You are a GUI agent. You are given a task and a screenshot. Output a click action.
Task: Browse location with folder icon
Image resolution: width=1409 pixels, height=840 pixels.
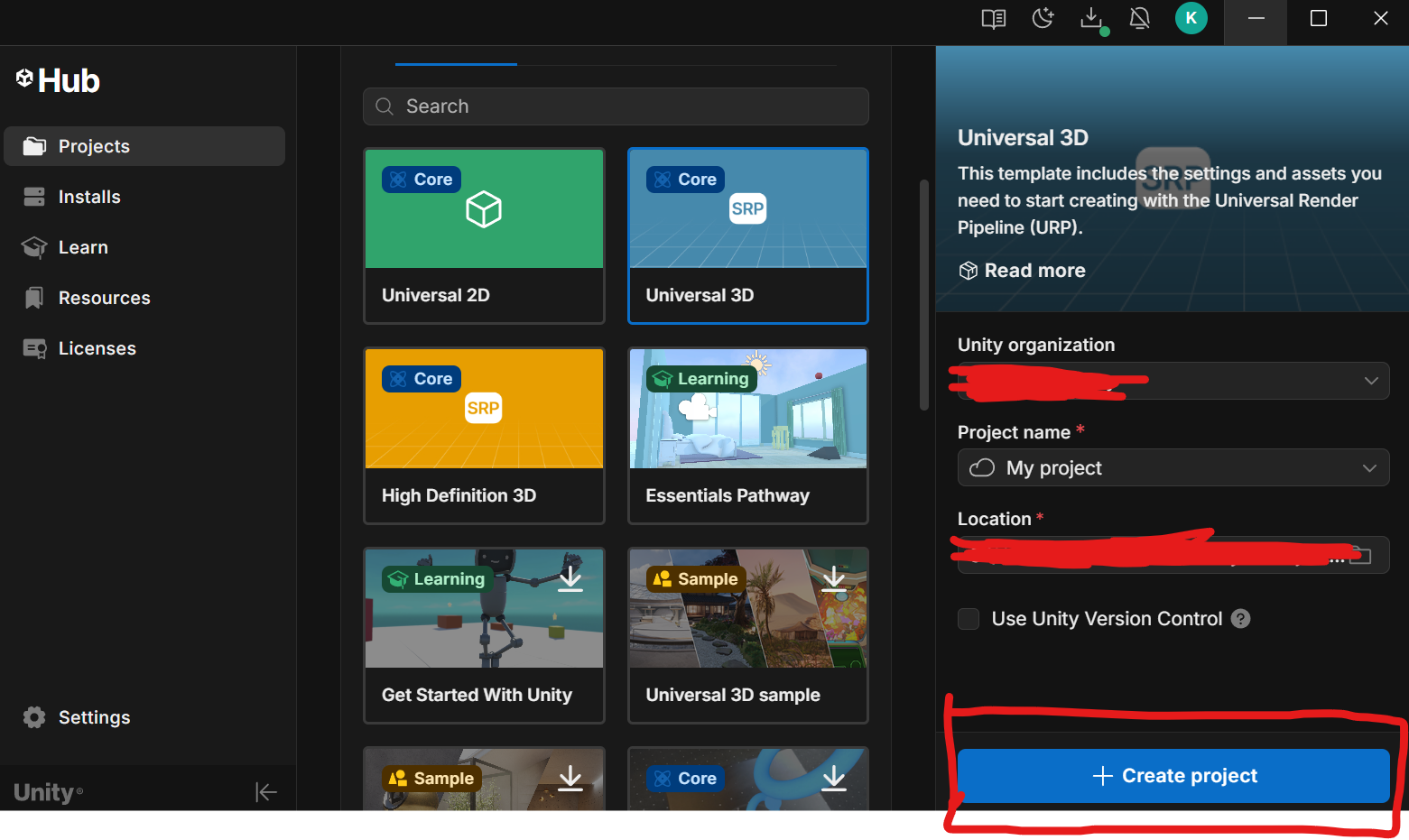click(1360, 555)
